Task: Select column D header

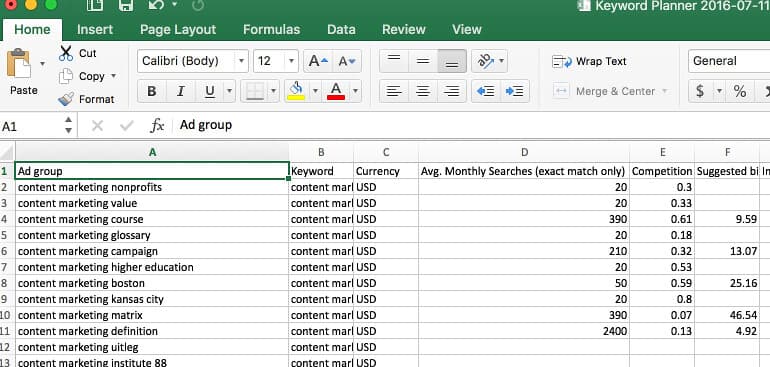Action: (x=524, y=152)
